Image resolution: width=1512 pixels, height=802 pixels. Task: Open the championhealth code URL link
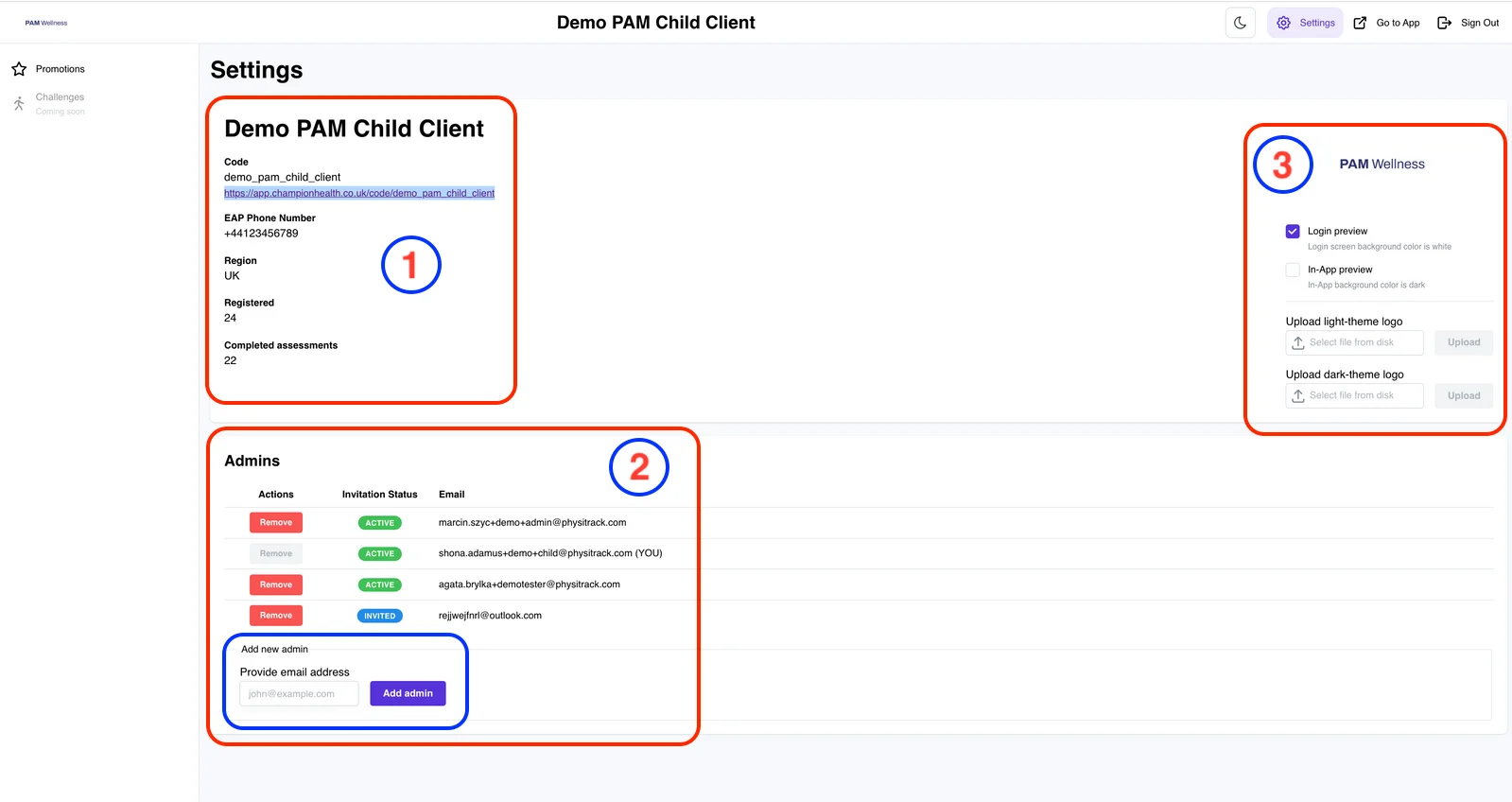[359, 193]
